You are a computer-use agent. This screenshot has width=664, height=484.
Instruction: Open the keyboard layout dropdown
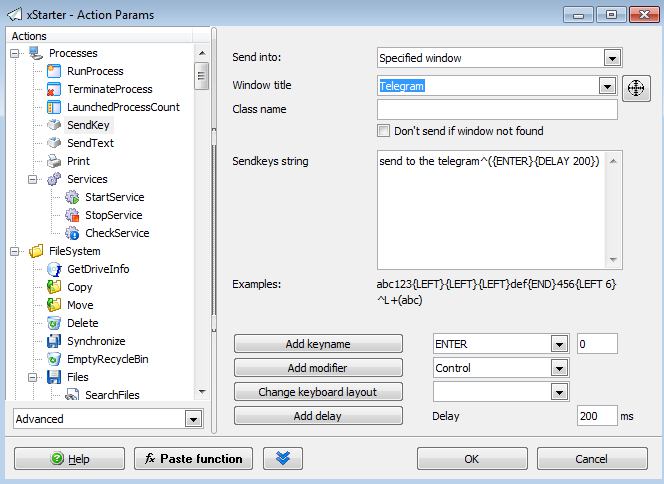click(559, 393)
